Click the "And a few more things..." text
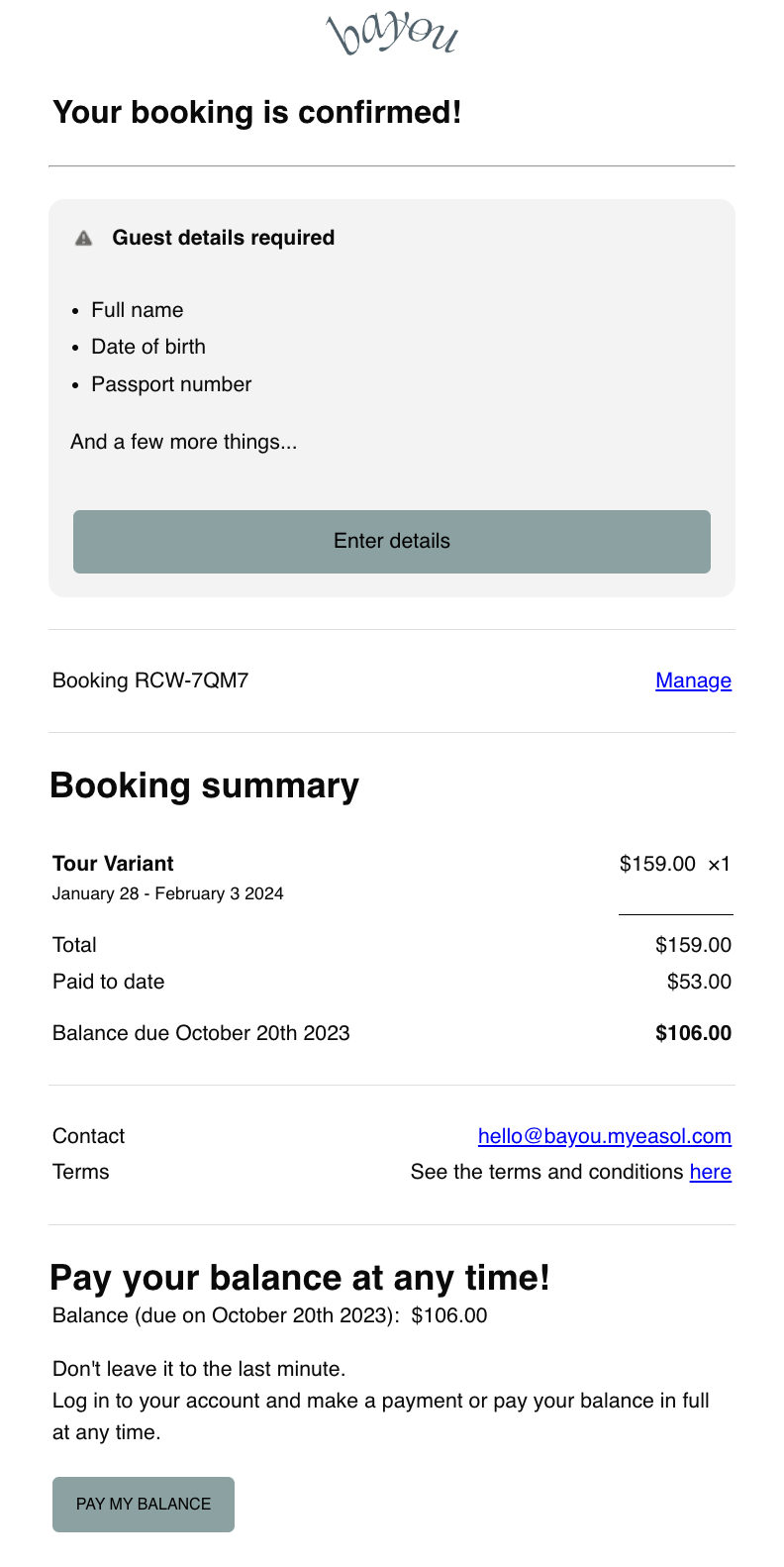The image size is (784, 1567). [x=184, y=442]
